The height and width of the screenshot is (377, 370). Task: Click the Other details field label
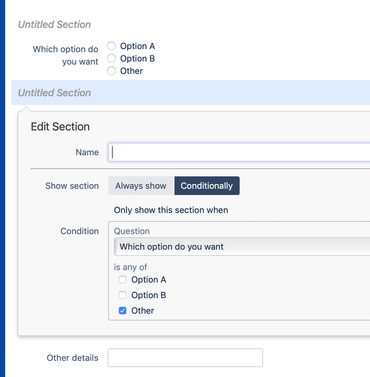[72, 358]
